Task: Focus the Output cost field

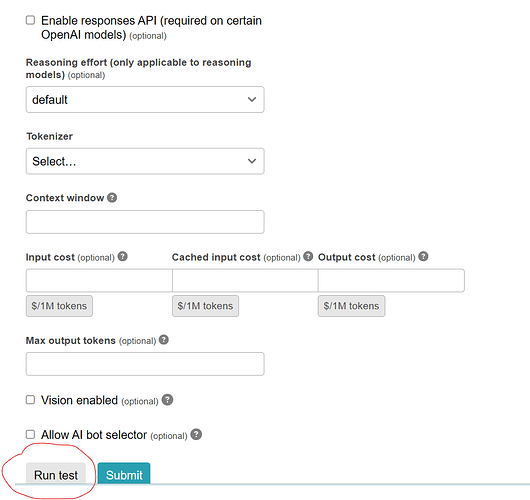Action: point(391,281)
